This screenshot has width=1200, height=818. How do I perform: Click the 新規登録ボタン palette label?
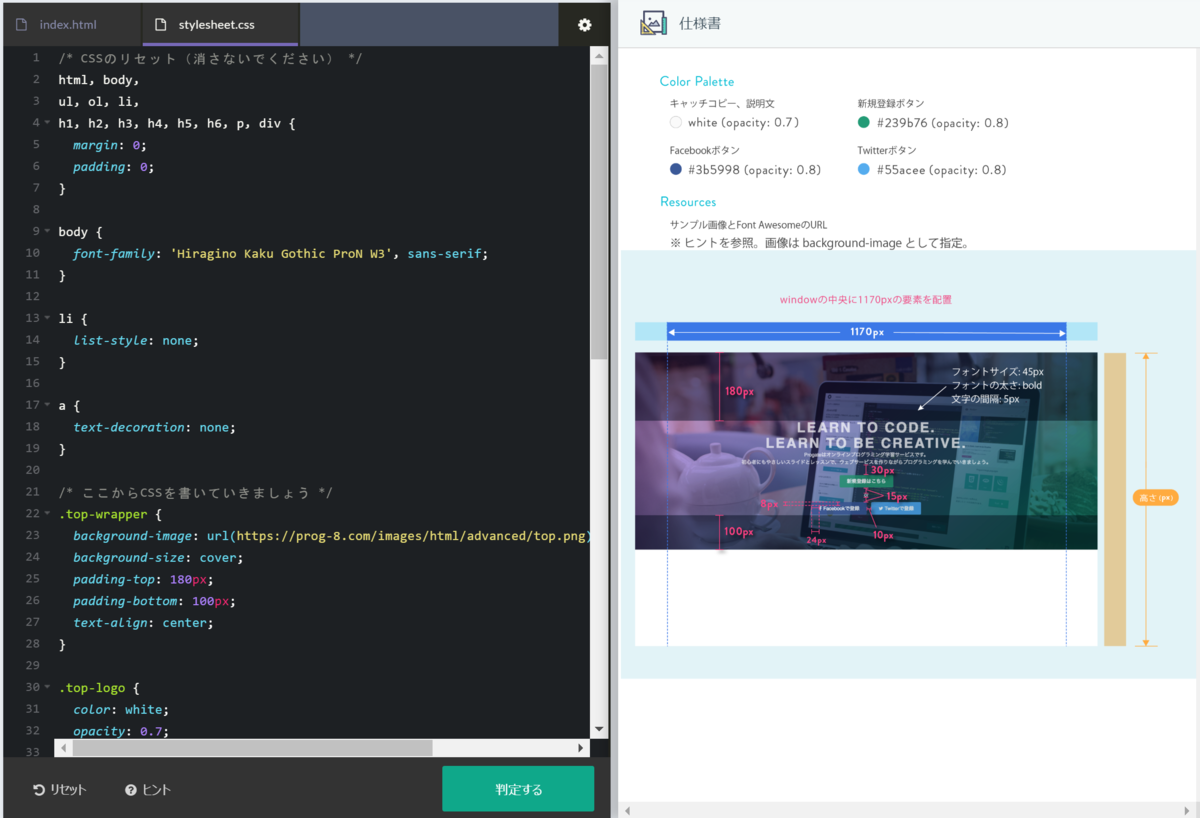coord(891,103)
